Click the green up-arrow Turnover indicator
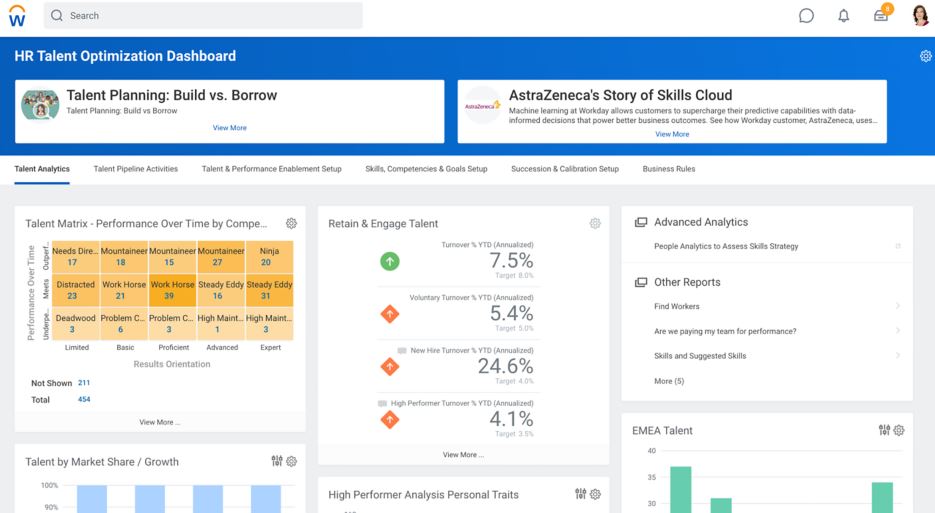Viewport: 935px width, 513px height. pyautogui.click(x=390, y=261)
